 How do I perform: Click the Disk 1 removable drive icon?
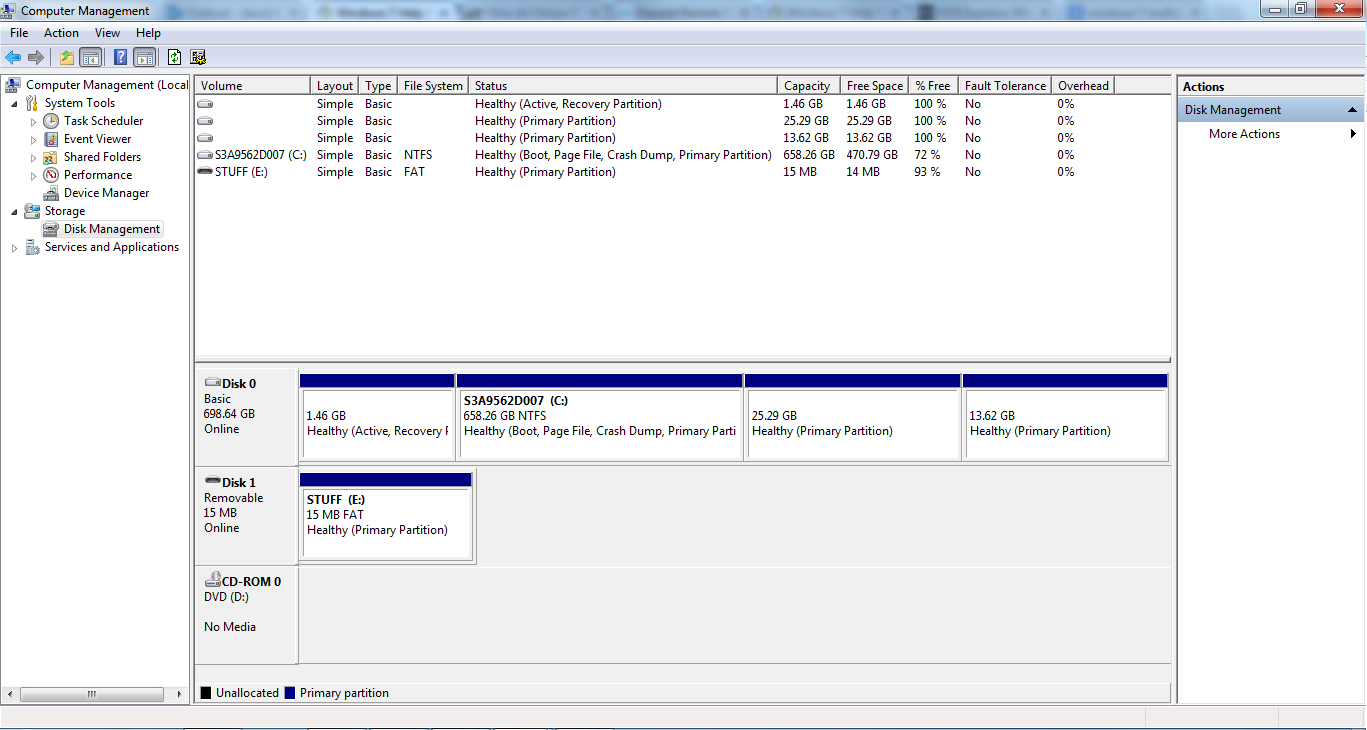tap(212, 481)
